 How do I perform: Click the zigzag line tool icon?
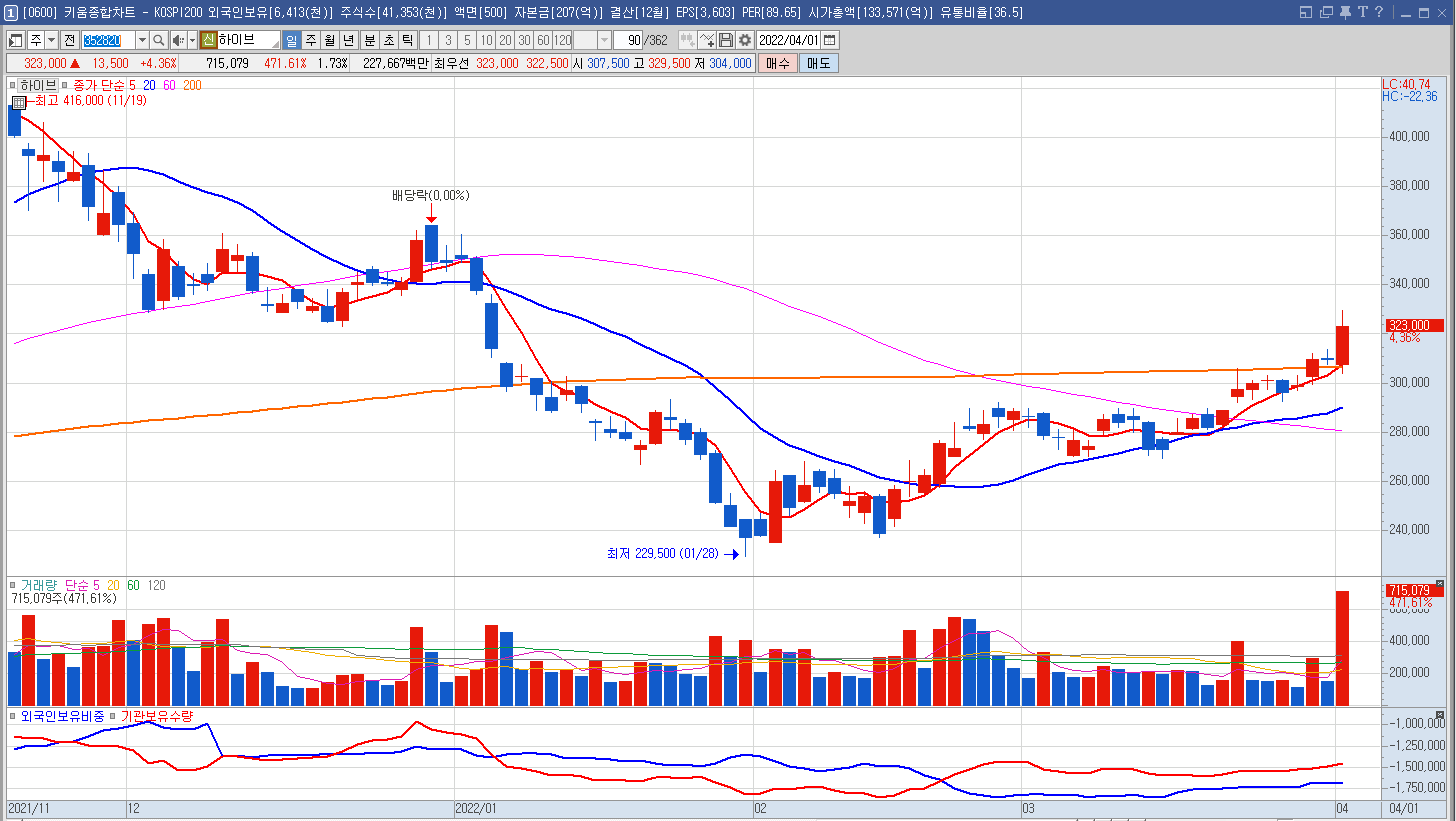707,40
